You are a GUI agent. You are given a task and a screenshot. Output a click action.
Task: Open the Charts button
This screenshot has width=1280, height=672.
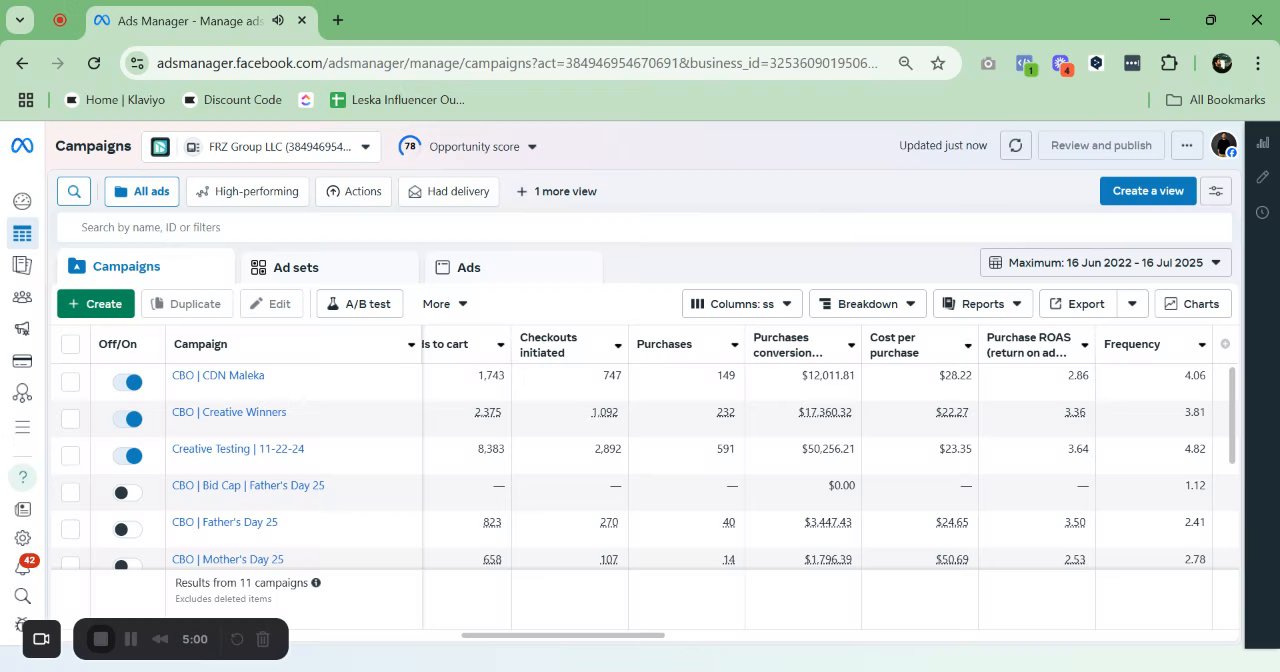[x=1193, y=304]
